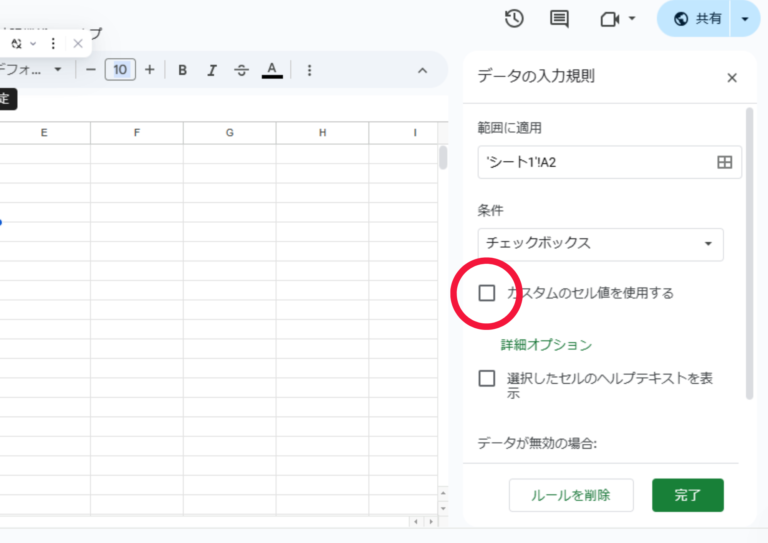This screenshot has height=543, width=768.
Task: Open the font family dropdown
Action: [32, 70]
